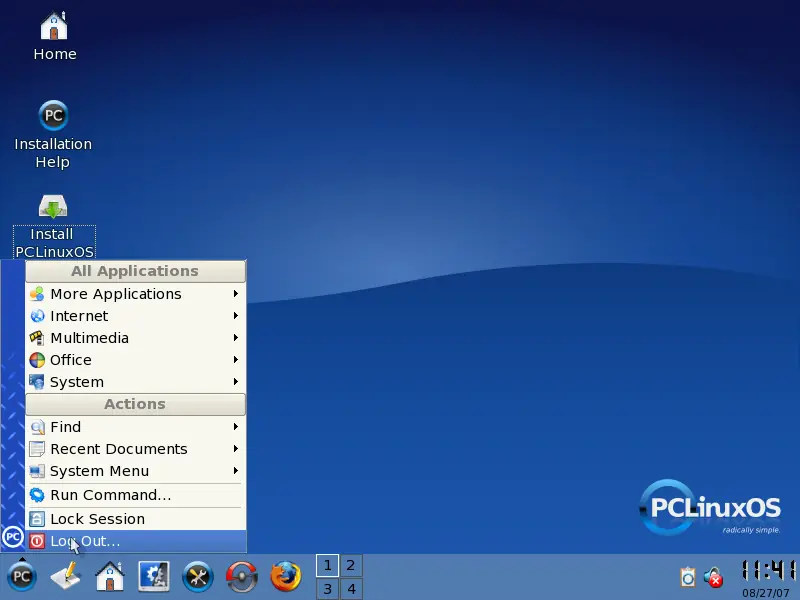Click the arrow beside System Menu
This screenshot has height=600, width=800.
click(236, 470)
